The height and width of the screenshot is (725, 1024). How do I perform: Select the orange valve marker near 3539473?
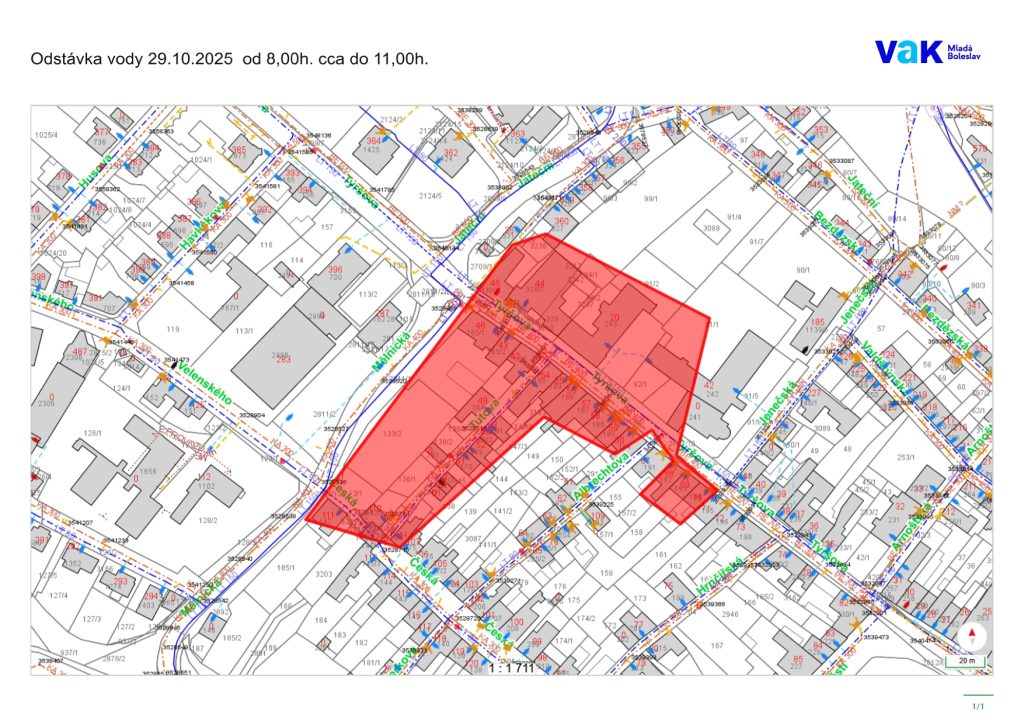(855, 624)
